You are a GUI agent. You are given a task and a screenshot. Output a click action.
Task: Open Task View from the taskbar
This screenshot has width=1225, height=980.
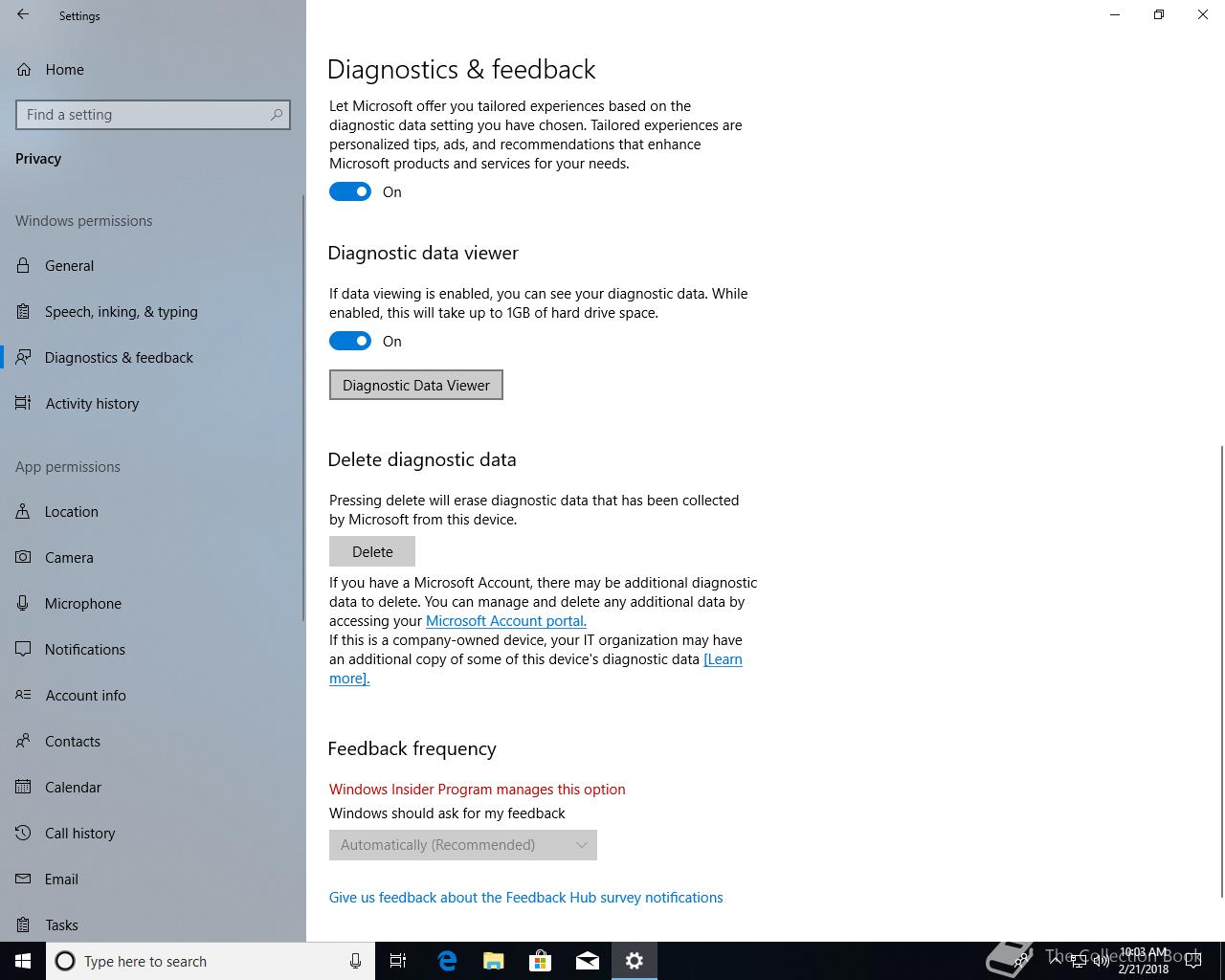tap(398, 961)
